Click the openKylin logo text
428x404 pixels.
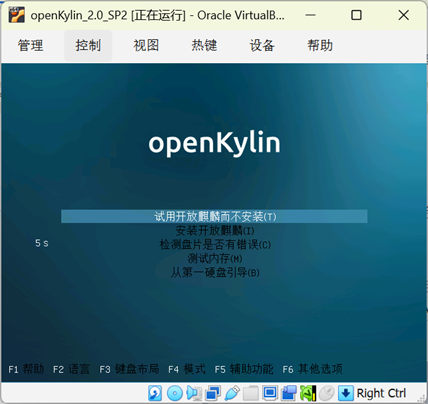(x=214, y=144)
